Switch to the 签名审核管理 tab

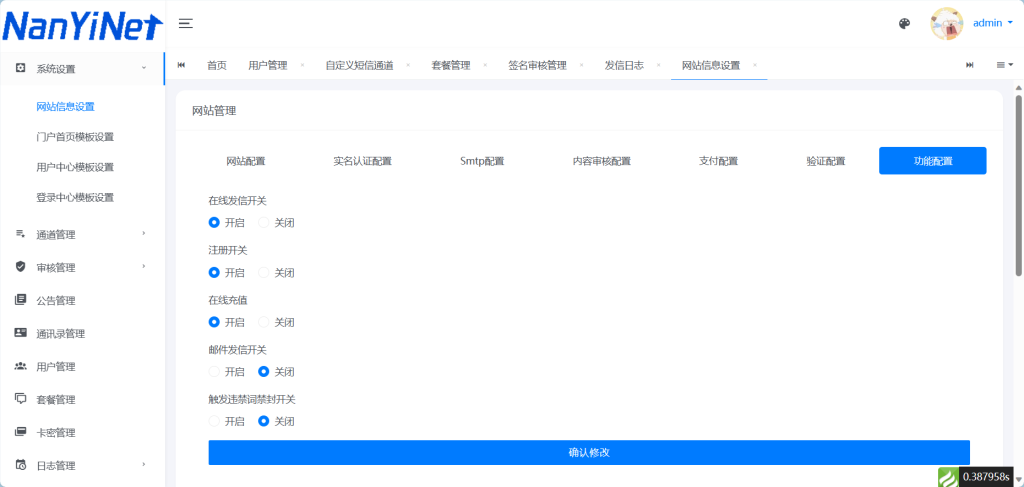[x=537, y=65]
